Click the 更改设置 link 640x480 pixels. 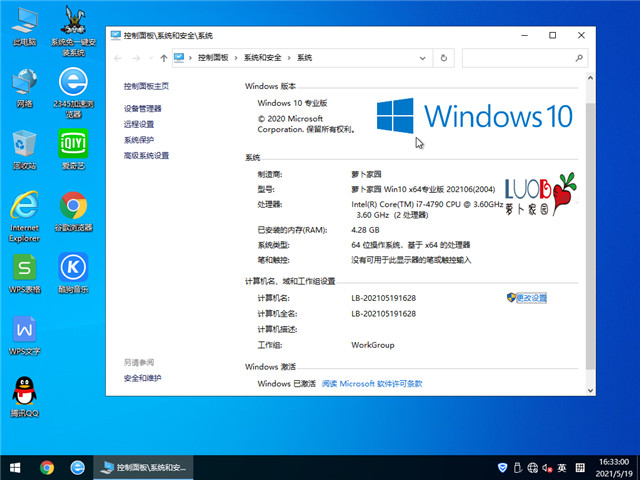[531, 298]
